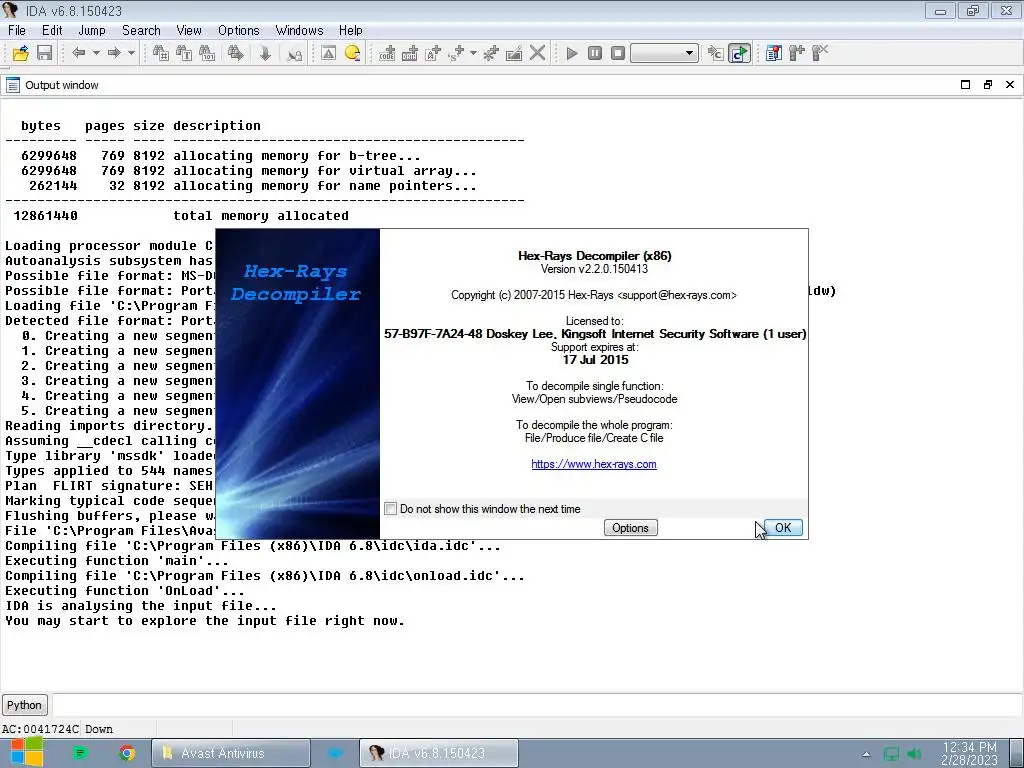This screenshot has width=1024, height=768.
Task: Click the volume speaker tray icon
Action: (x=914, y=754)
